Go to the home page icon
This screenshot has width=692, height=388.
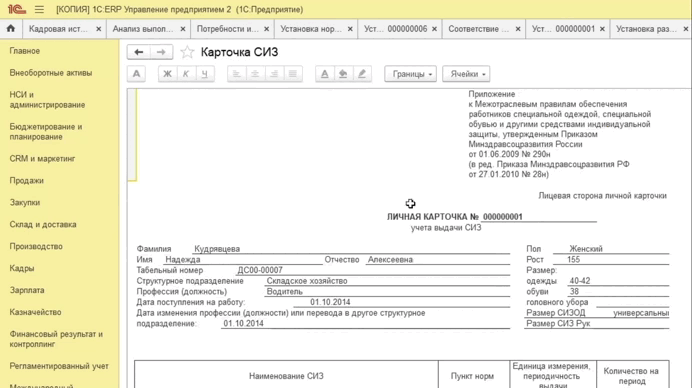point(11,29)
